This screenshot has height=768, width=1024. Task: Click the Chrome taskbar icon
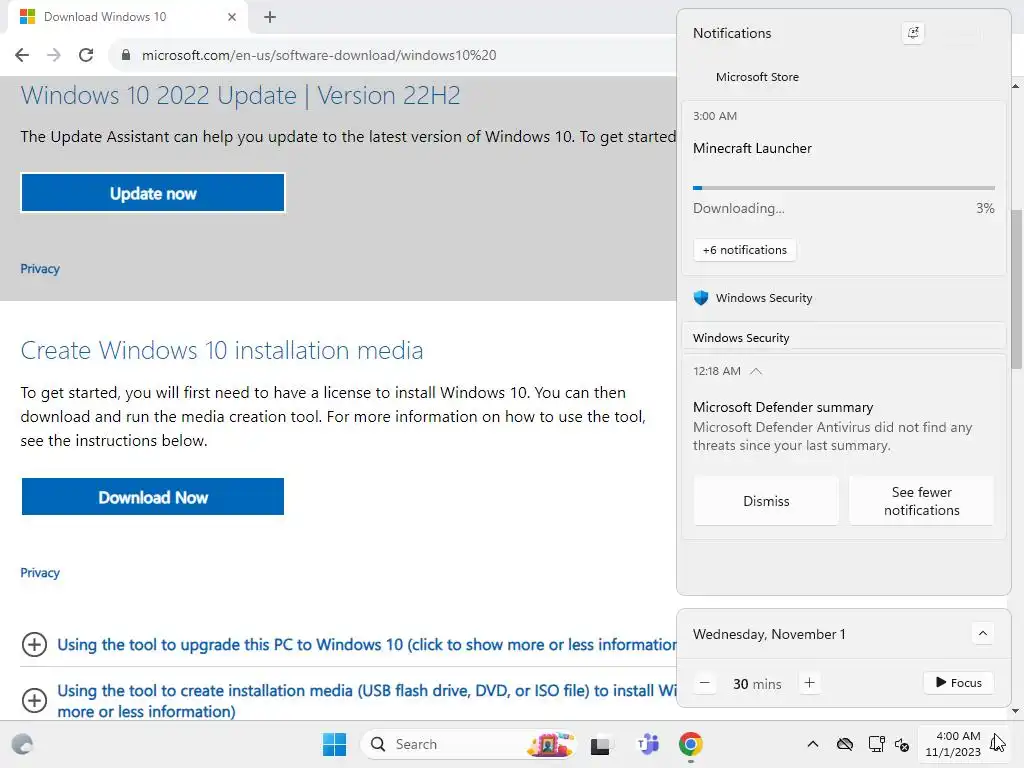tap(690, 744)
